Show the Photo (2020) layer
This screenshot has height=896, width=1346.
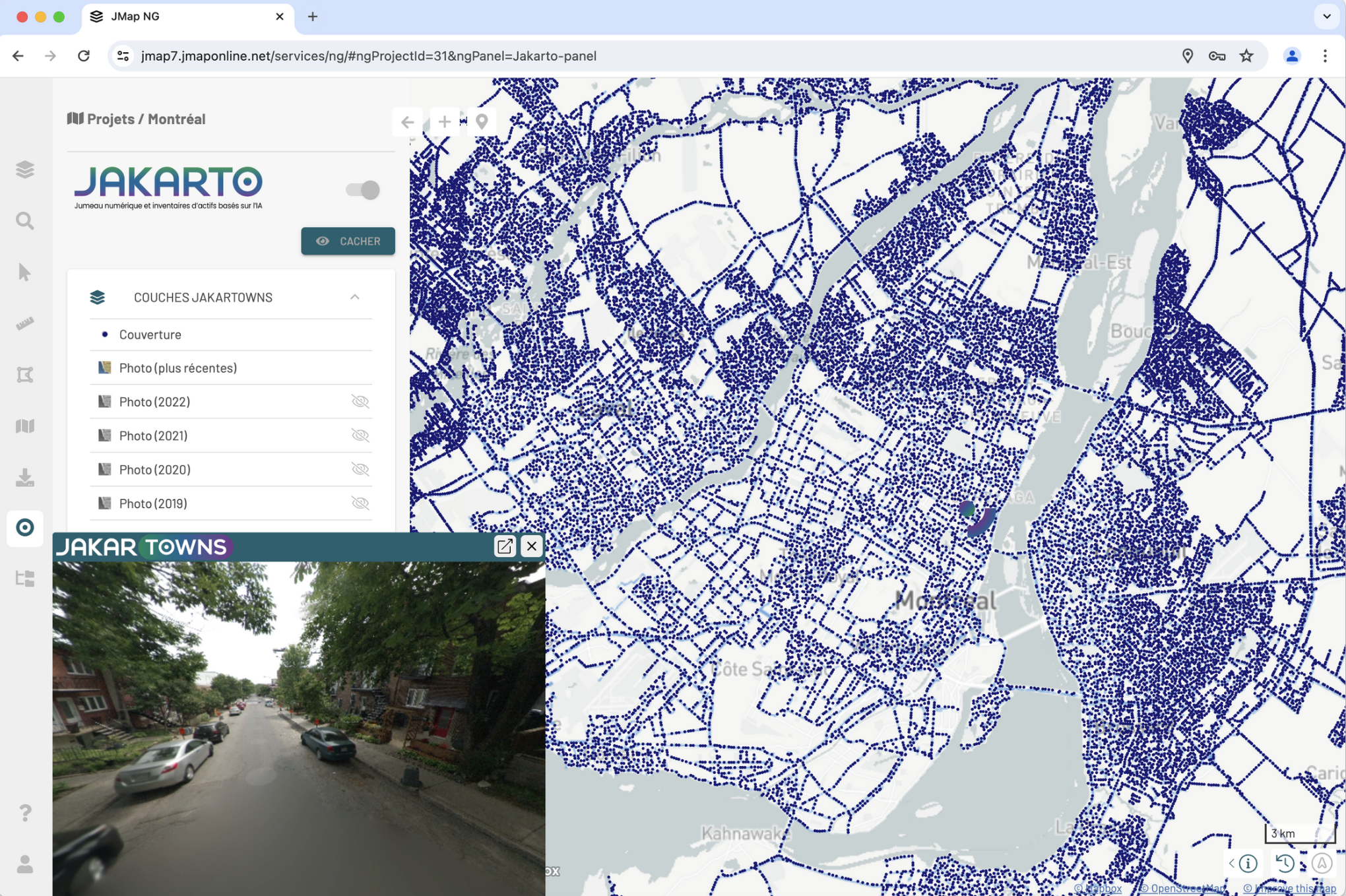[360, 470]
